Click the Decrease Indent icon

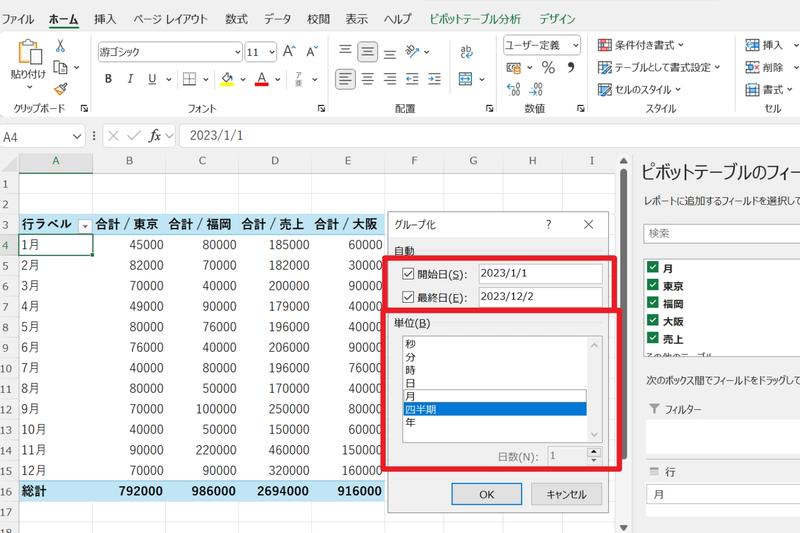pos(412,79)
